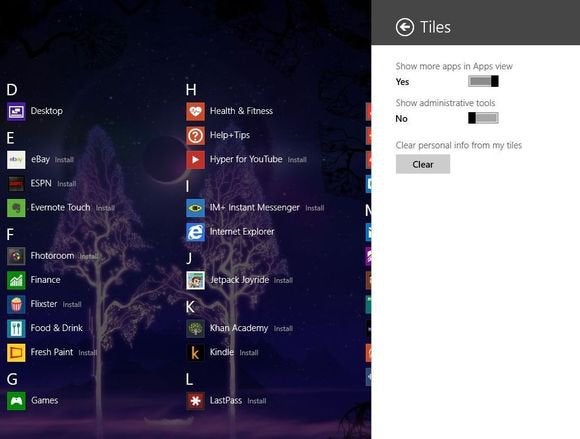The height and width of the screenshot is (439, 580).
Task: Launch Internet Explorer icon
Action: [x=195, y=232]
